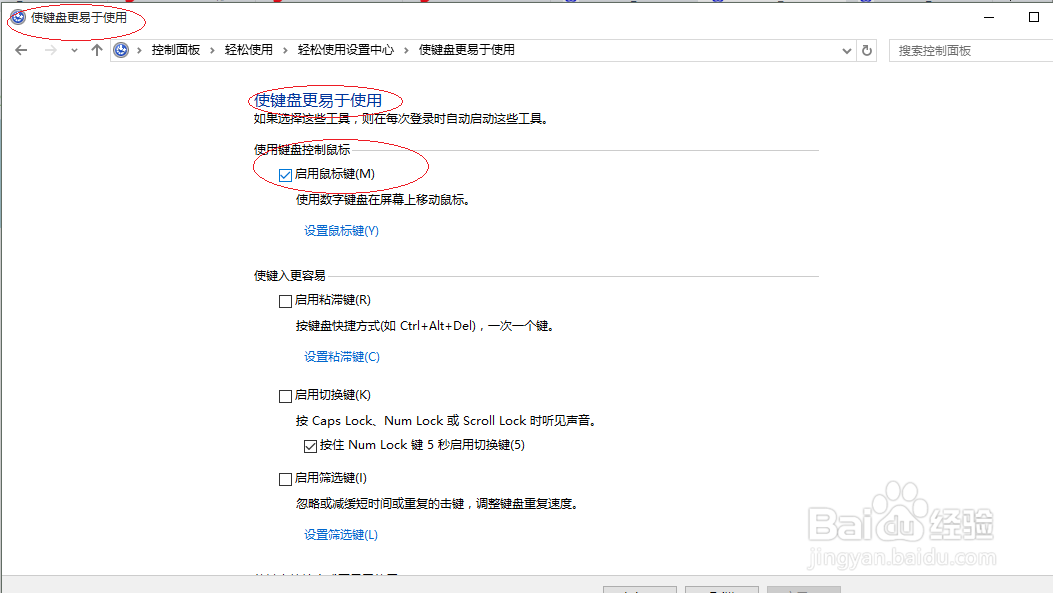Uncheck 按住 Num Lock 键 5 秒启用切换键
This screenshot has height=593, width=1053.
[x=311, y=445]
